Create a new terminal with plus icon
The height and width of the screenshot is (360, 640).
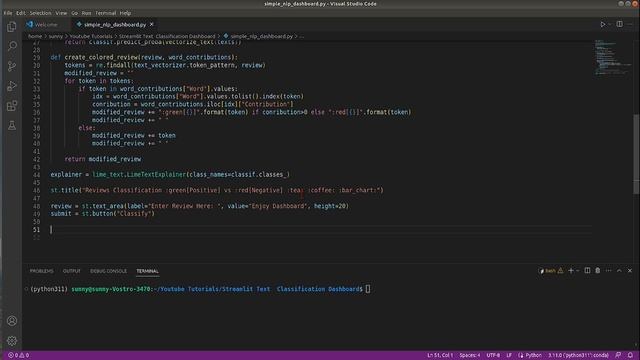571,271
